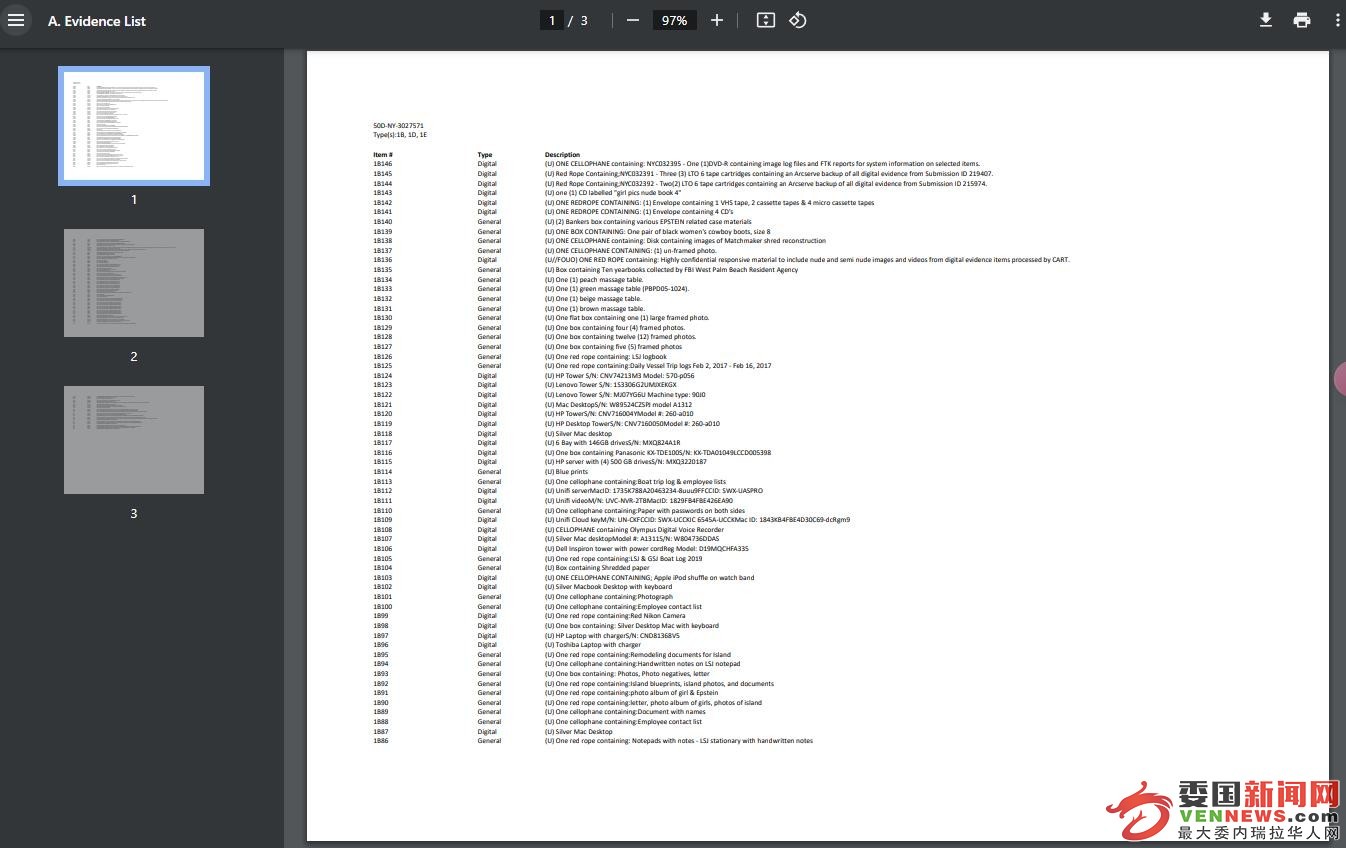Click the Remodeling documents for Island row
This screenshot has height=848, width=1346.
(637, 655)
